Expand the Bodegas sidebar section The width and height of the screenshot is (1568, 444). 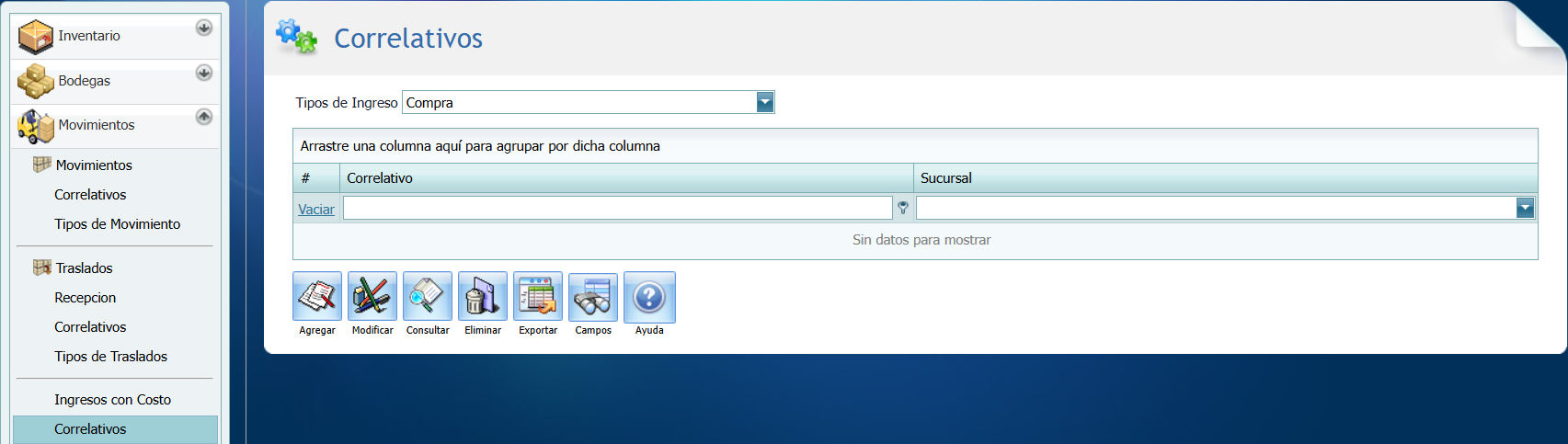coord(204,73)
